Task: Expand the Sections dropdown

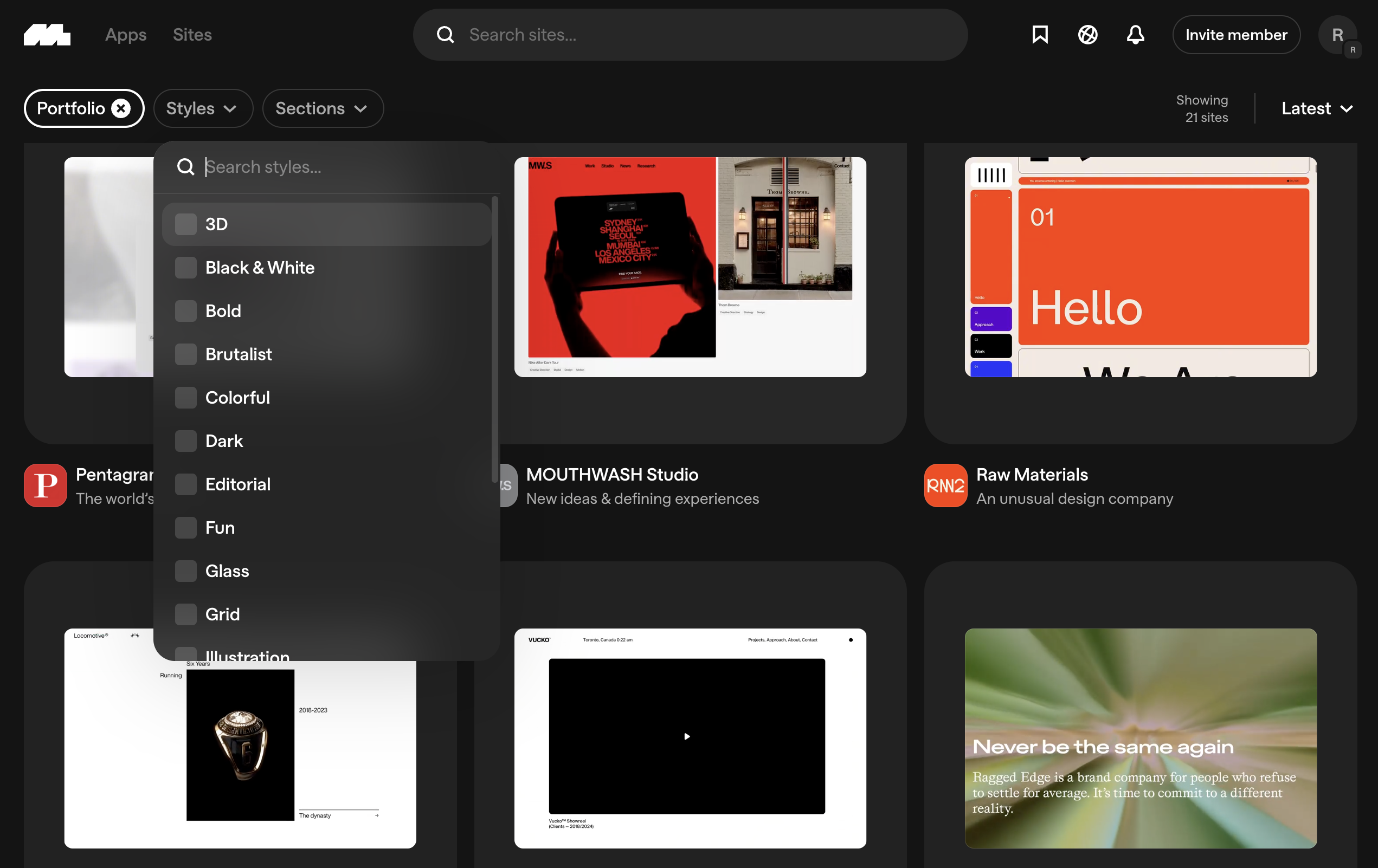Action: (x=323, y=109)
